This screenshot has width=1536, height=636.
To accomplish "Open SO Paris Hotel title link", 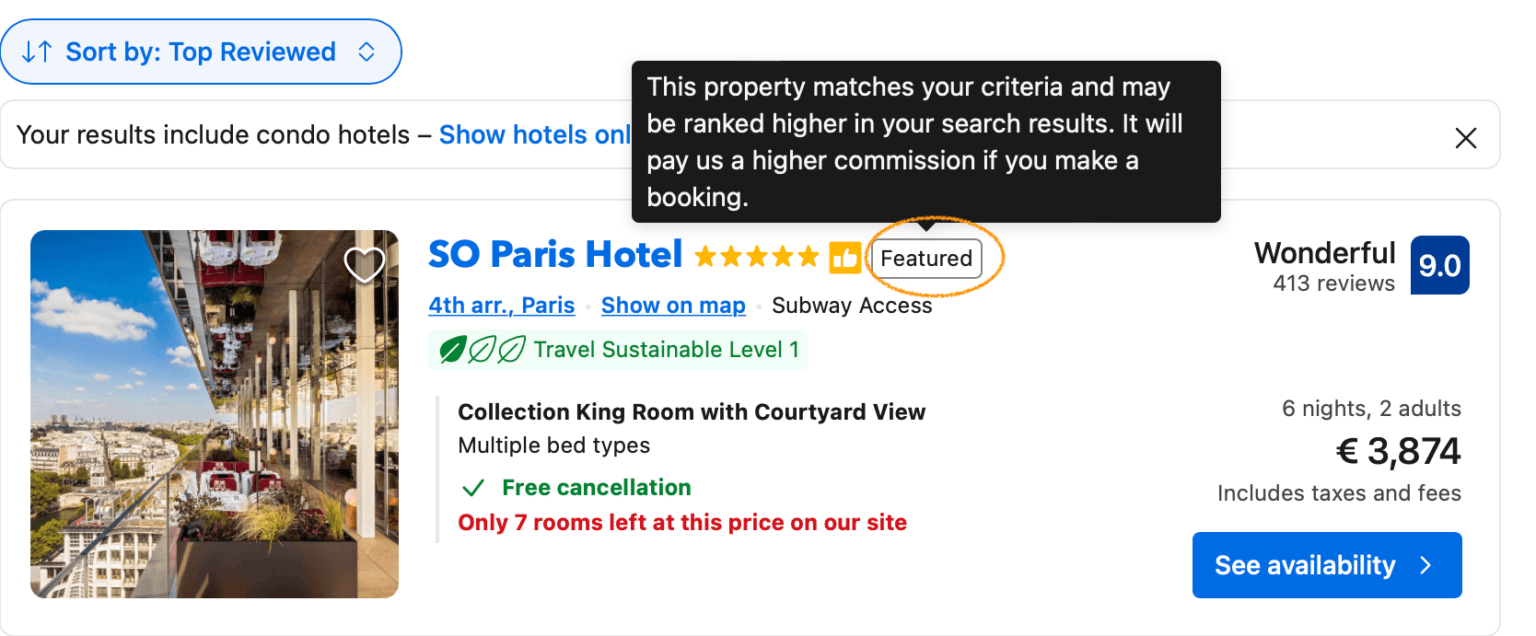I will pyautogui.click(x=555, y=255).
